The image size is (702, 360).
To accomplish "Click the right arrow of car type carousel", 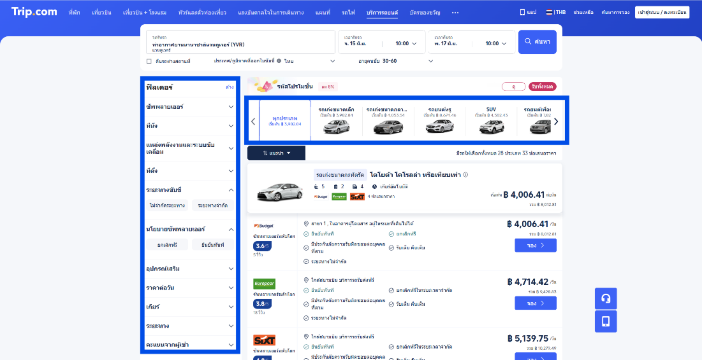I will click(x=556, y=121).
